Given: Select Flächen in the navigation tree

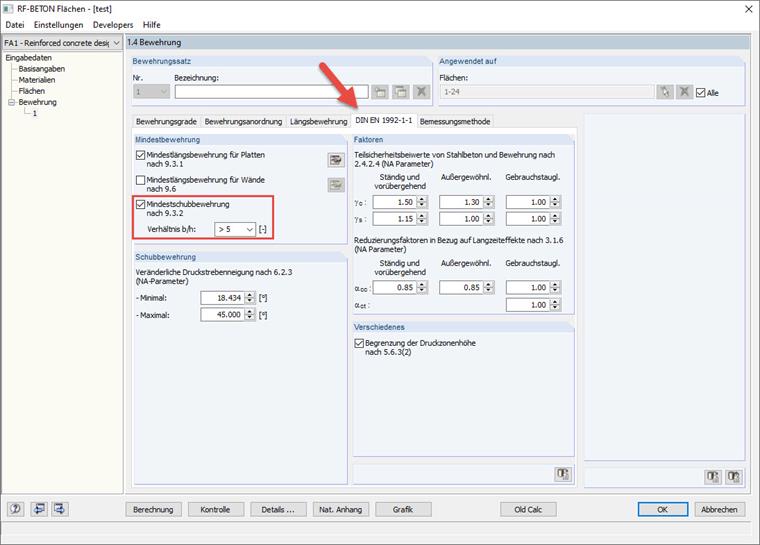Looking at the screenshot, I should click(32, 91).
